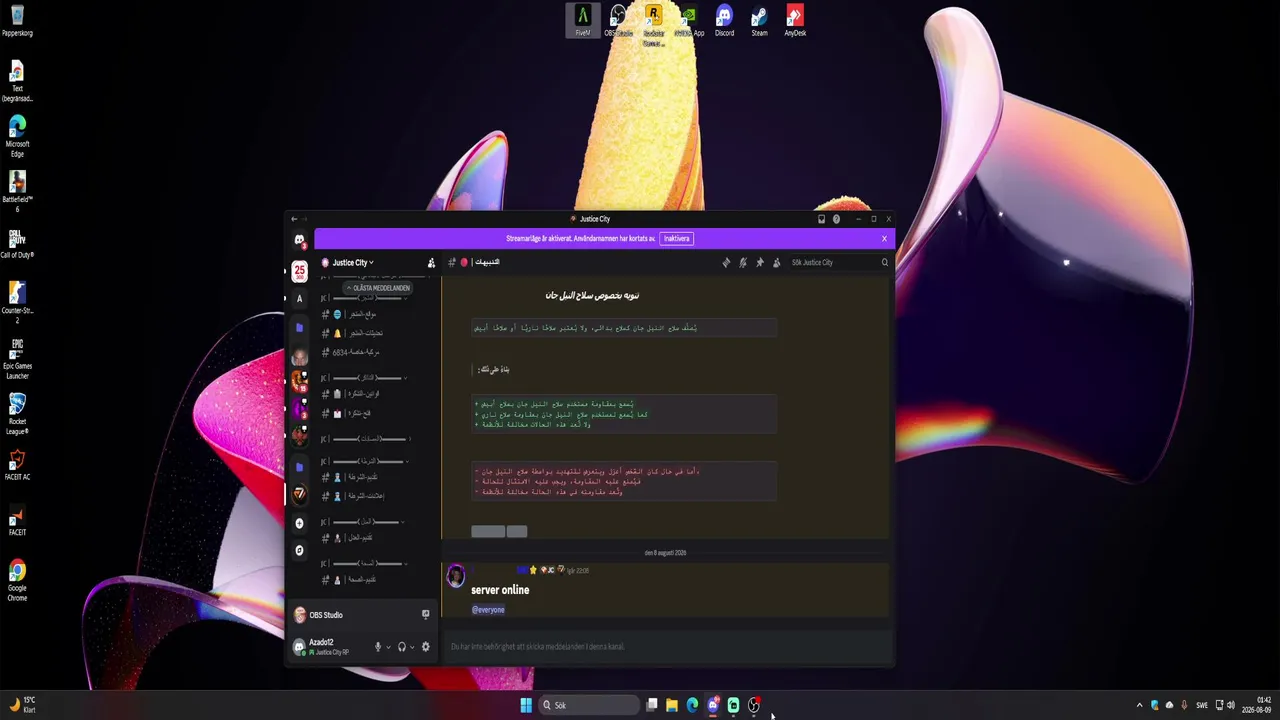This screenshot has width=1280, height=720.
Task: Open Discord desktop shortcut
Action: [x=724, y=20]
